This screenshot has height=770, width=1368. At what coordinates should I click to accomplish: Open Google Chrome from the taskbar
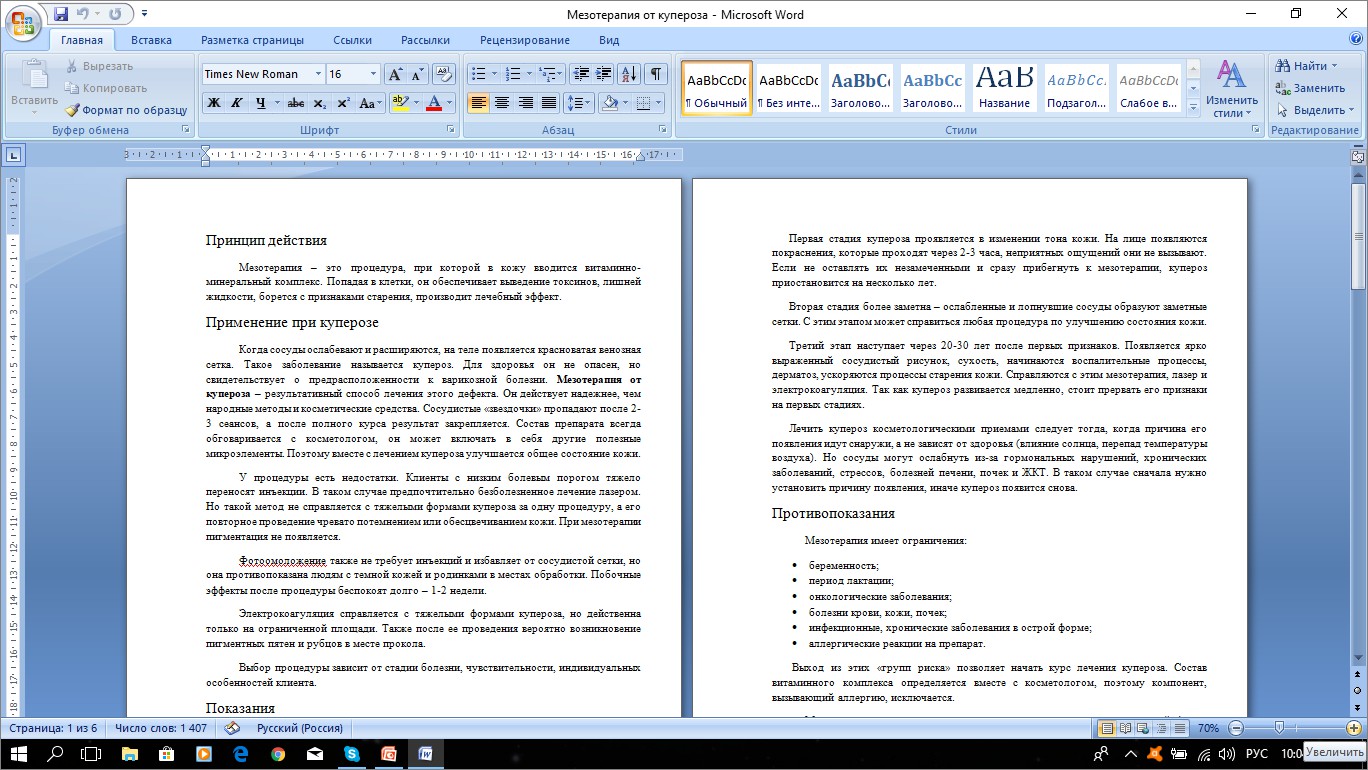point(278,753)
